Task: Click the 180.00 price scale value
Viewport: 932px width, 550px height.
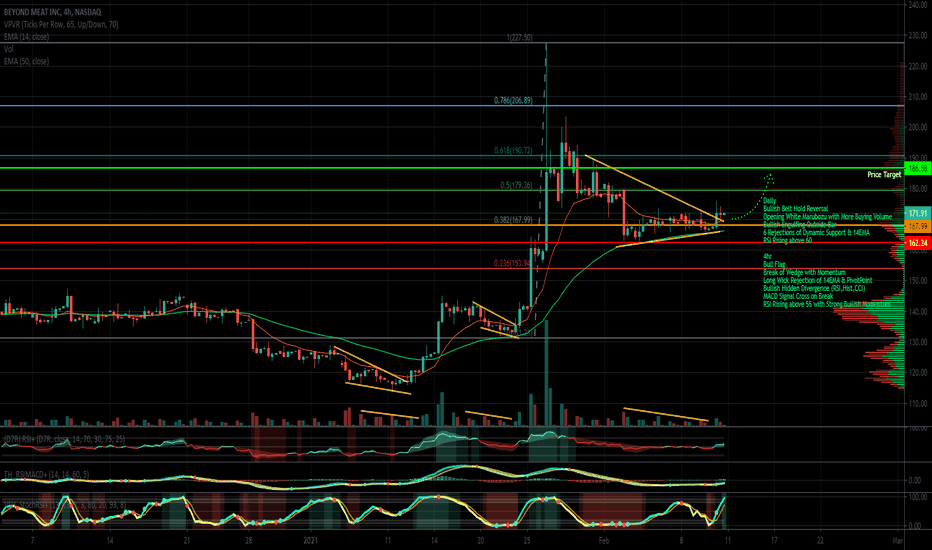Action: tap(918, 189)
